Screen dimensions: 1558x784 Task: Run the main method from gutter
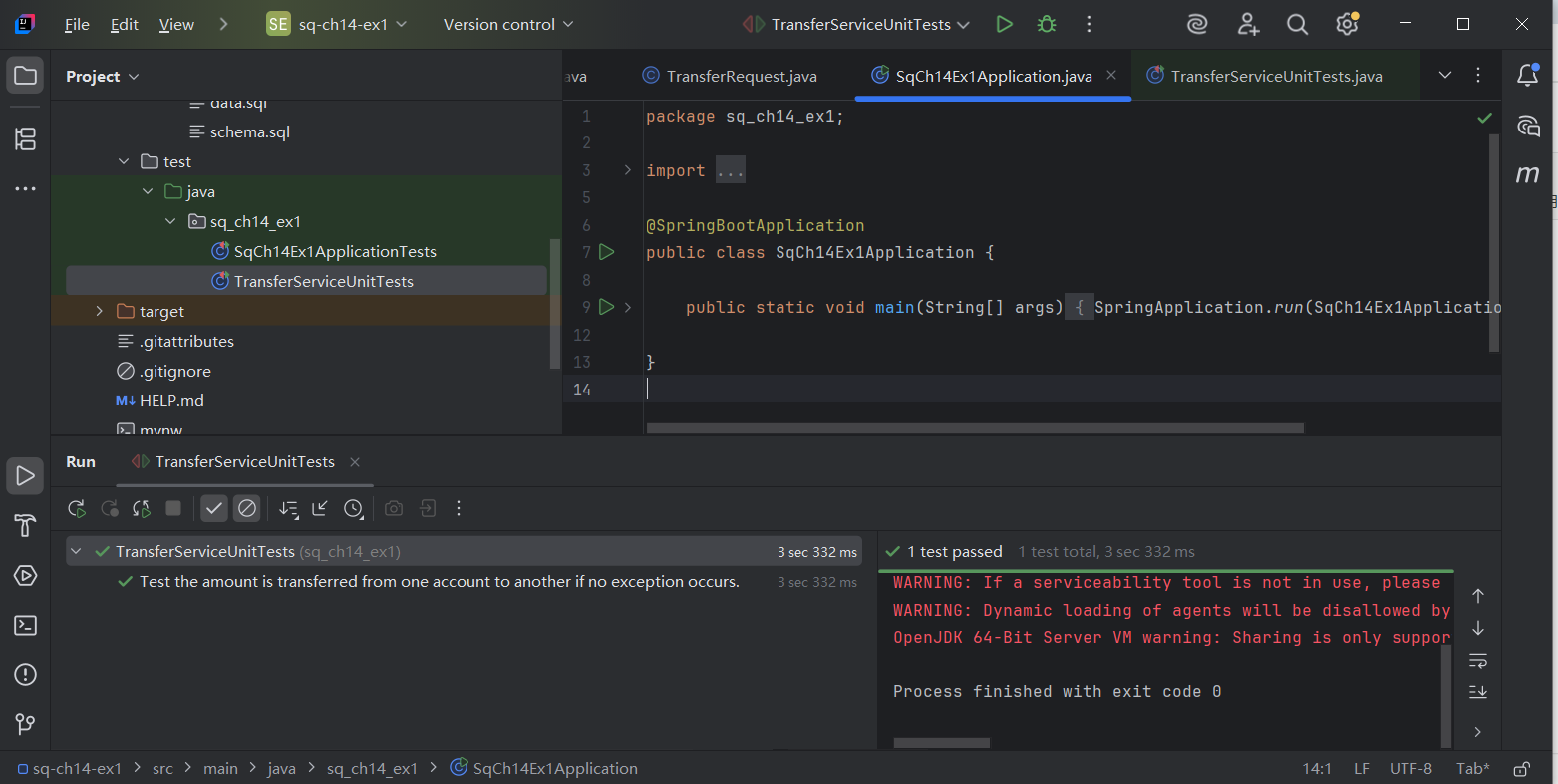(x=607, y=307)
